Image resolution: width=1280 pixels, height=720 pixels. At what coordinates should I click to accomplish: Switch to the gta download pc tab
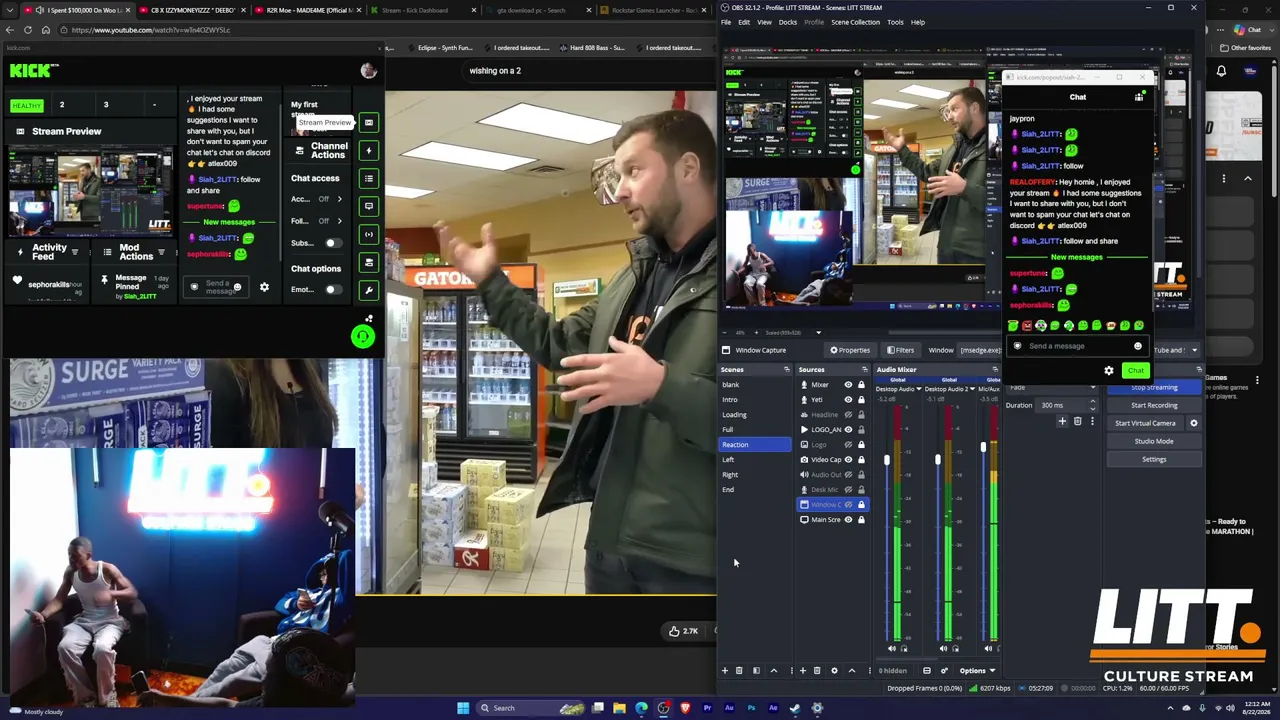point(535,10)
